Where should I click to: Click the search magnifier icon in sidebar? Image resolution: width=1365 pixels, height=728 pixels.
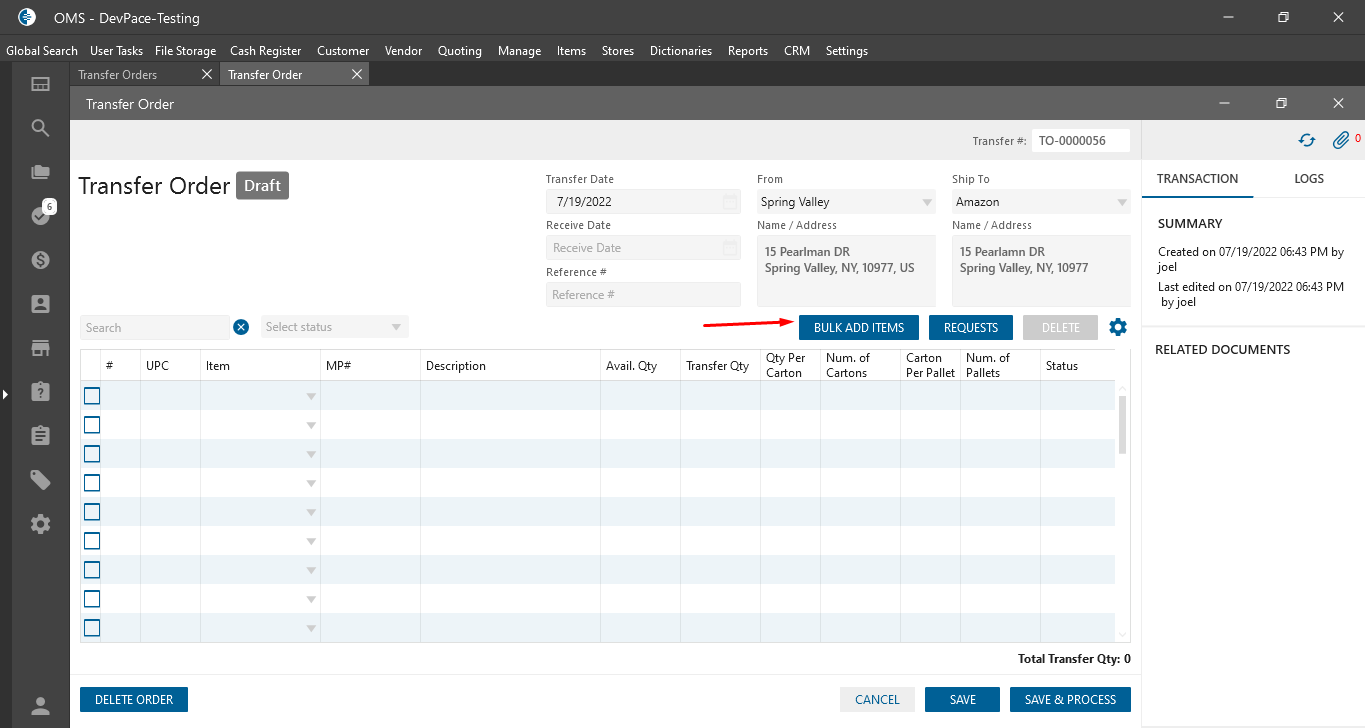(40, 128)
